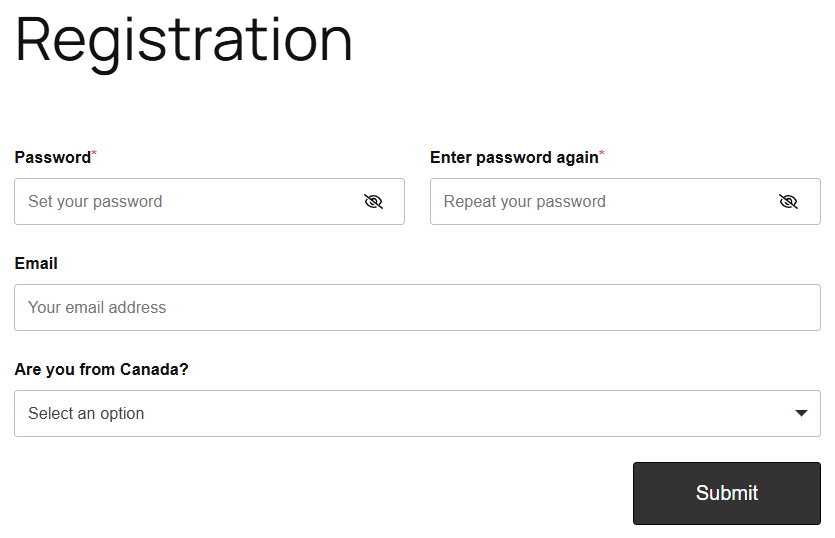835x538 pixels.
Task: Click the Repeat your password placeholder text
Action: pyautogui.click(x=525, y=202)
